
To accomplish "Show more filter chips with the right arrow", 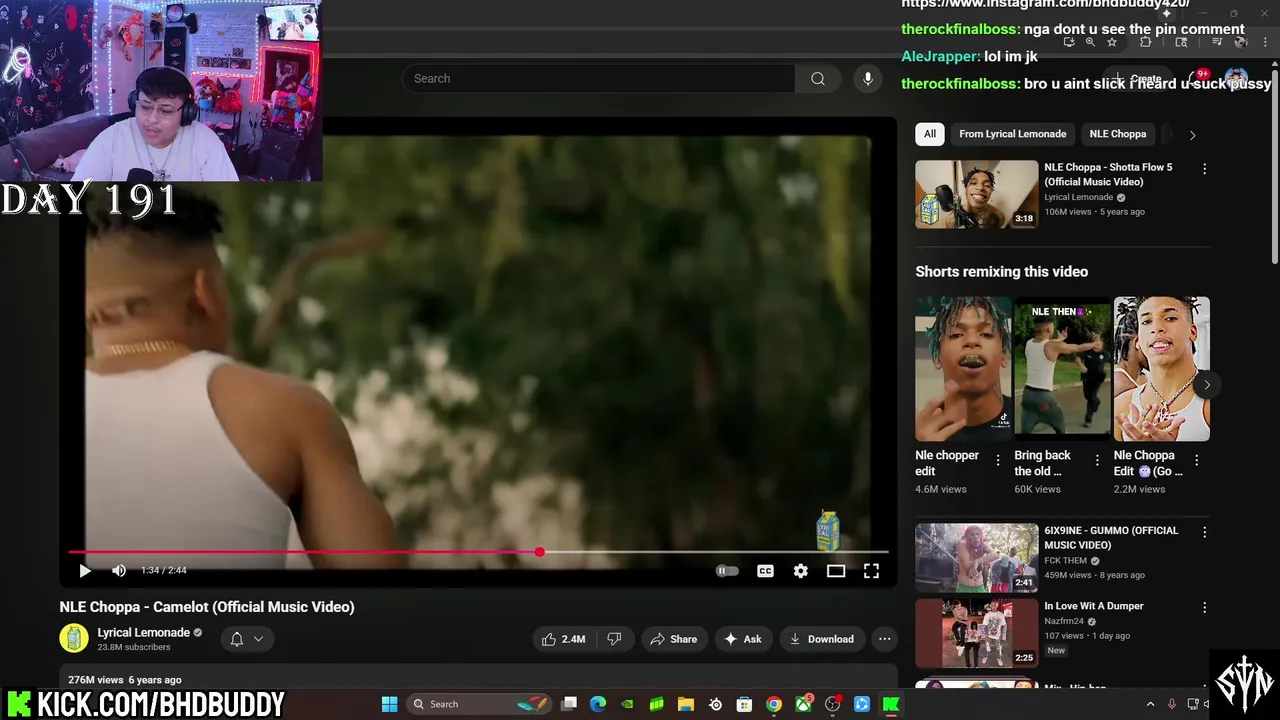I will pyautogui.click(x=1192, y=134).
